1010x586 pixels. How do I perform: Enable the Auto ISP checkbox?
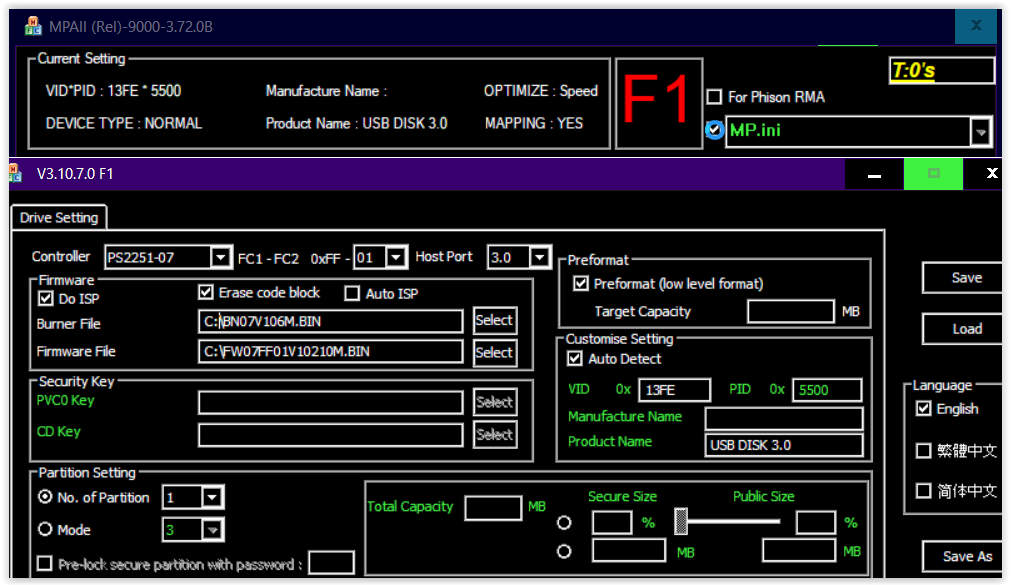click(352, 294)
